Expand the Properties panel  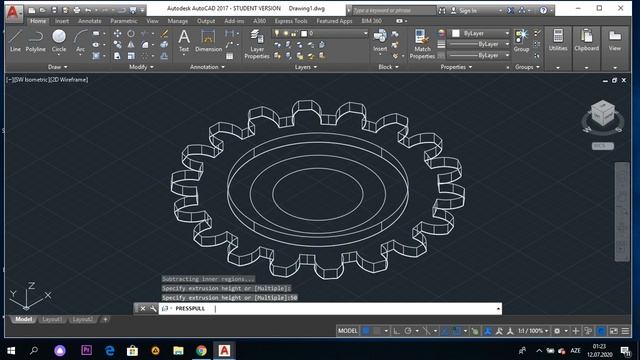(x=456, y=67)
